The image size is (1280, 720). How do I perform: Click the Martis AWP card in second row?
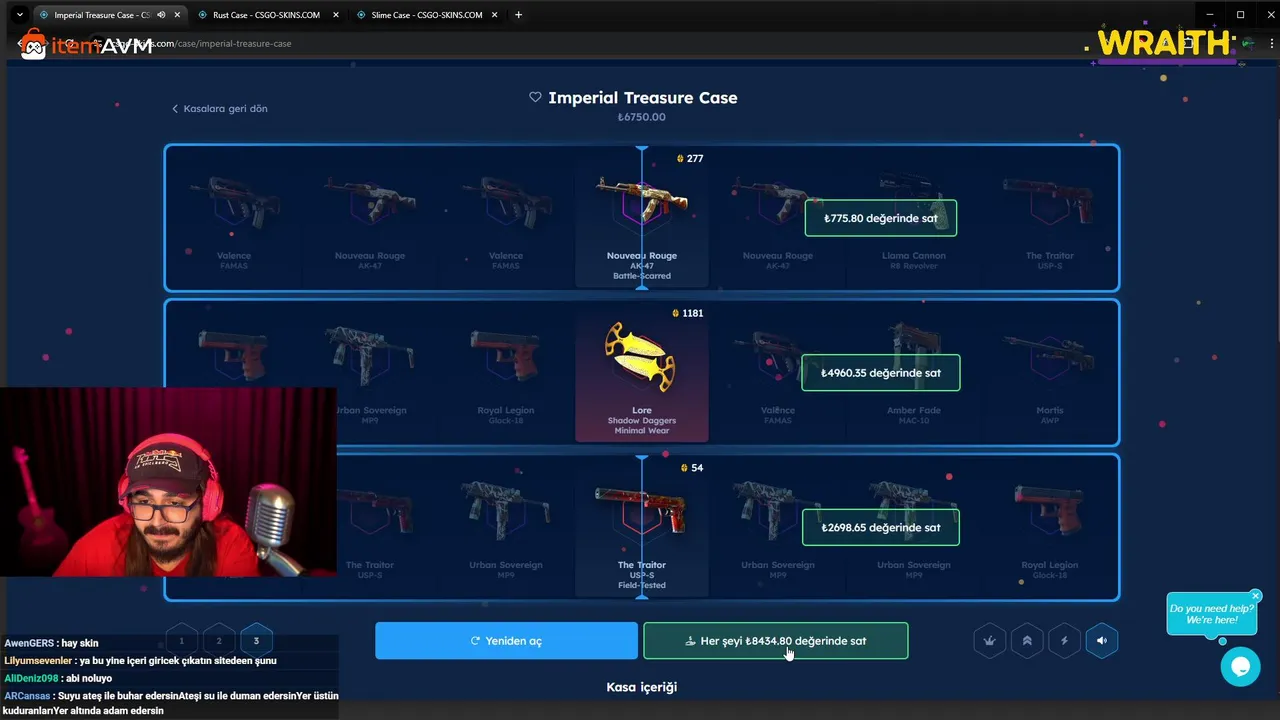click(x=1050, y=373)
